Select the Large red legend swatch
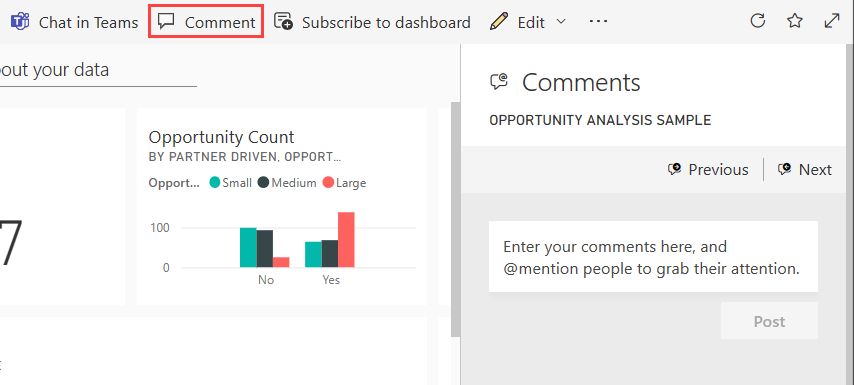Viewport: 854px width, 385px height. click(328, 183)
